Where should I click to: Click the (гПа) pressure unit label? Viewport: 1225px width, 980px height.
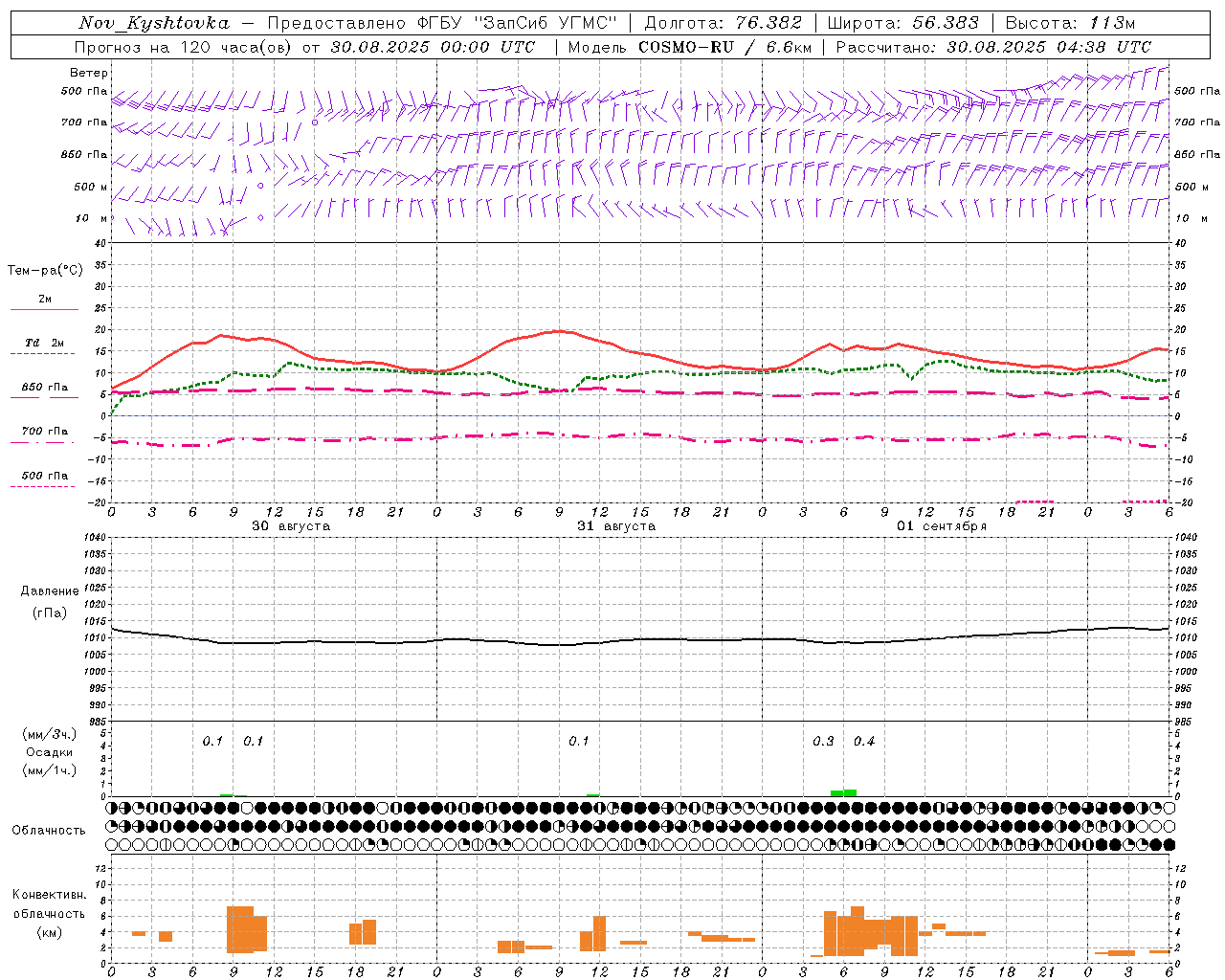(x=50, y=613)
